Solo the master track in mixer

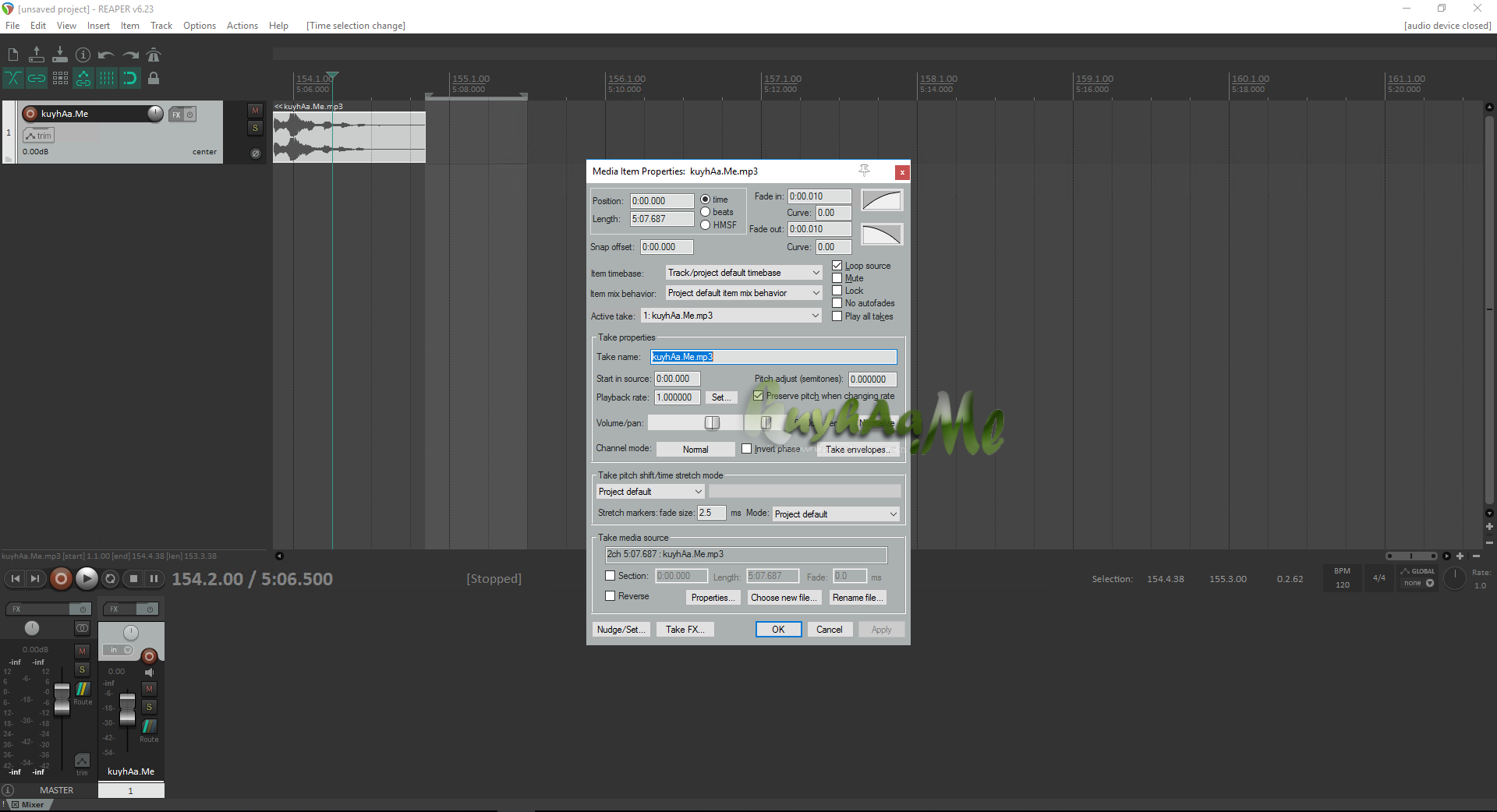[x=82, y=669]
